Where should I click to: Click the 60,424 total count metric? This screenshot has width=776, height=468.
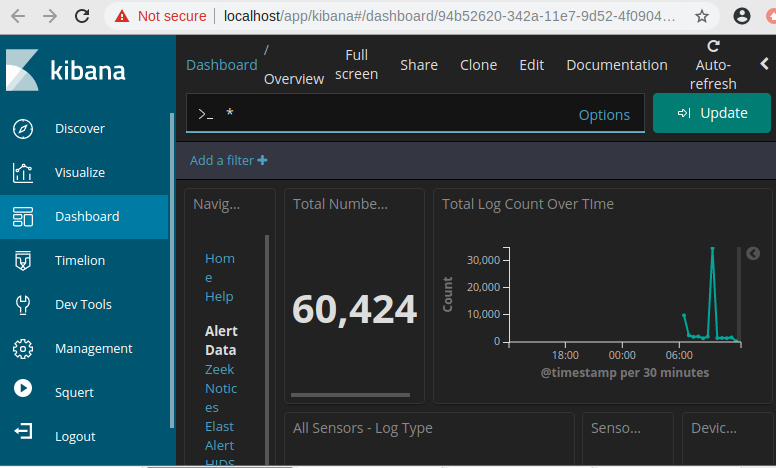[354, 310]
